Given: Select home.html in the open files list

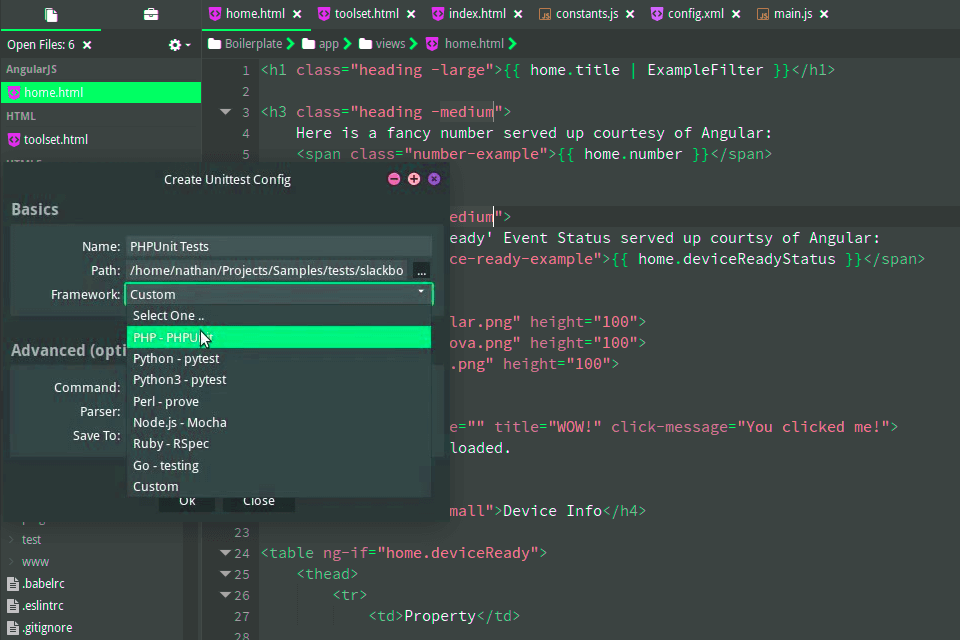Looking at the screenshot, I should tap(101, 92).
